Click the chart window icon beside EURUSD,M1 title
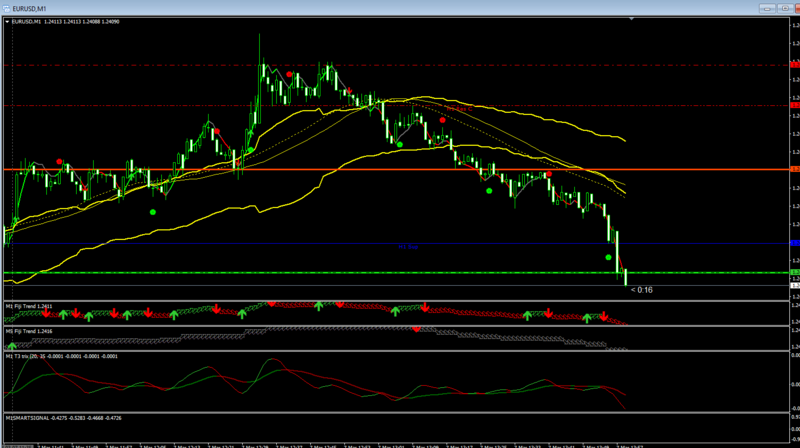 [x=6, y=8]
